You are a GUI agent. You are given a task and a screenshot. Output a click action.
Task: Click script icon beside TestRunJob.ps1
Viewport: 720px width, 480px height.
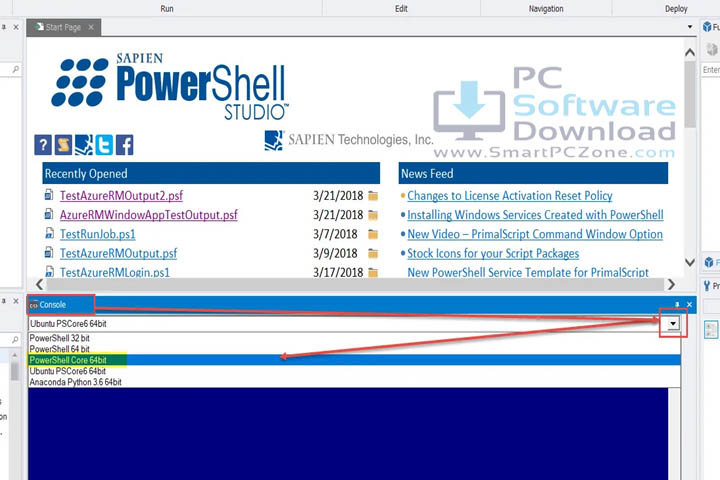coord(49,233)
